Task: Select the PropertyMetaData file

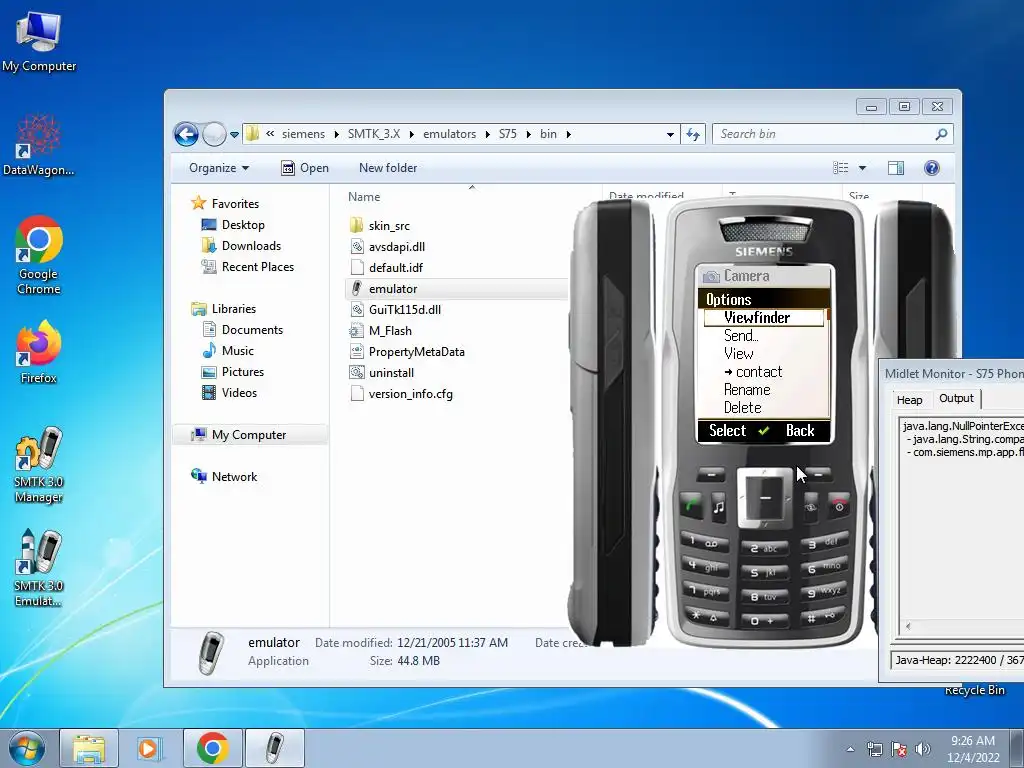Action: point(408,351)
